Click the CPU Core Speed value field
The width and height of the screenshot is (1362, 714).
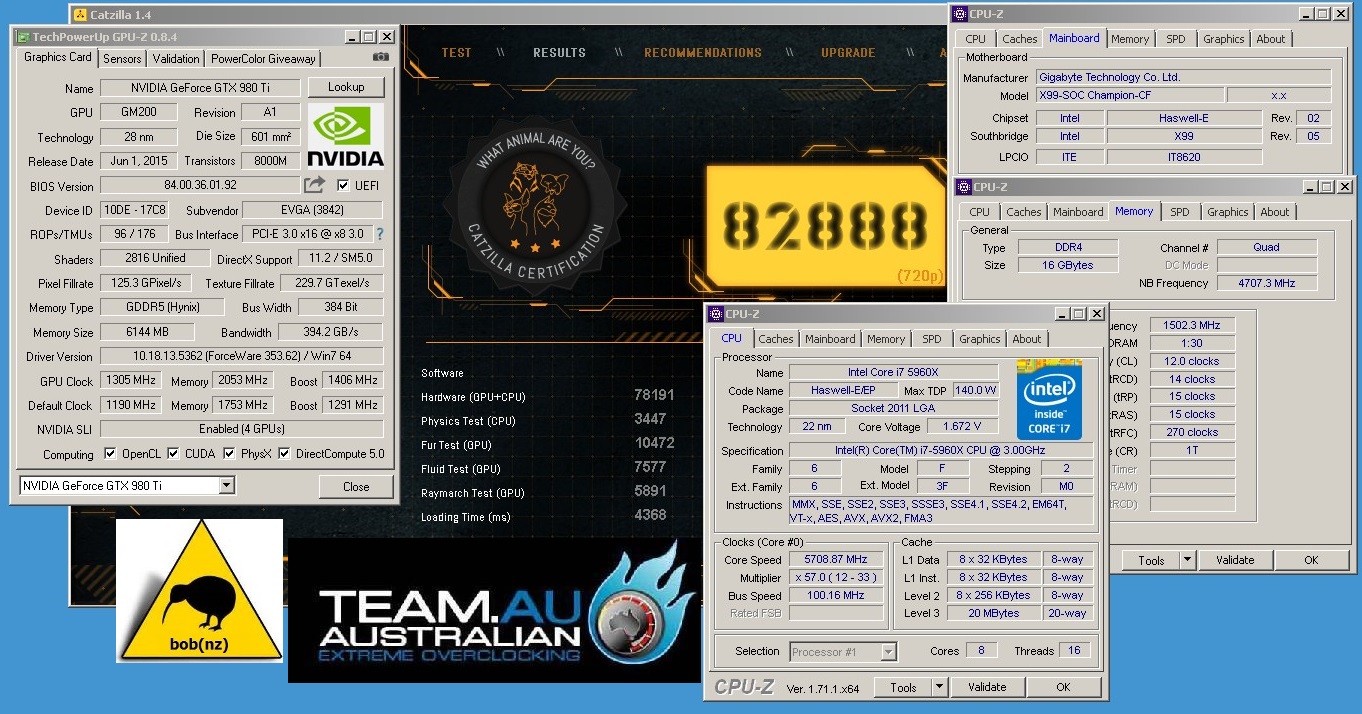point(837,560)
